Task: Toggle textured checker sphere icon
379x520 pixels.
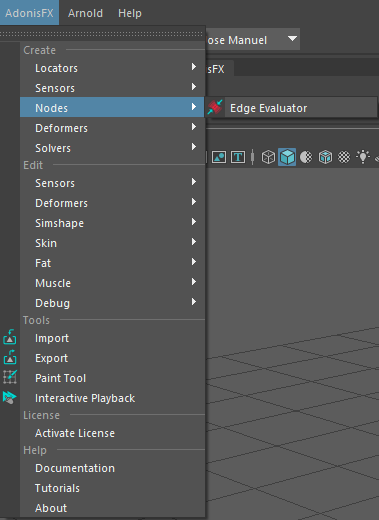Action: click(344, 157)
